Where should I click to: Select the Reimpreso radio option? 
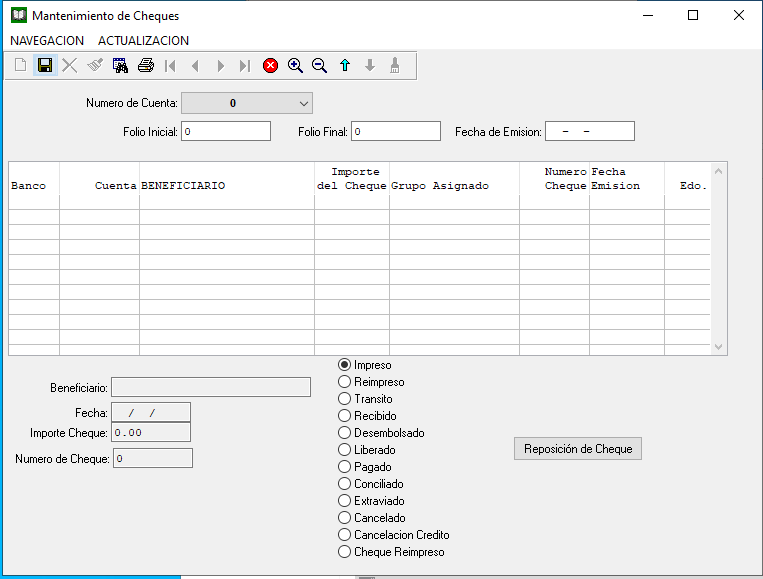pos(345,382)
